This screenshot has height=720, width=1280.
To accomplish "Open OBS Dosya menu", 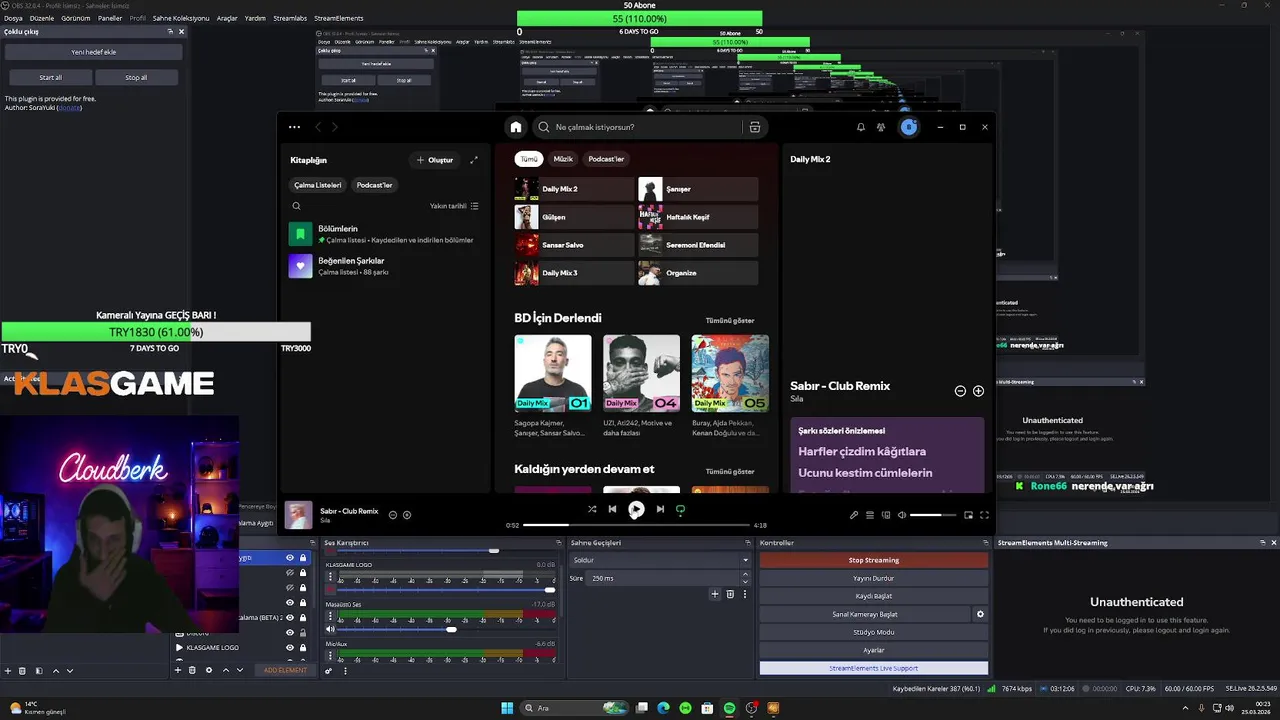I will click(13, 18).
